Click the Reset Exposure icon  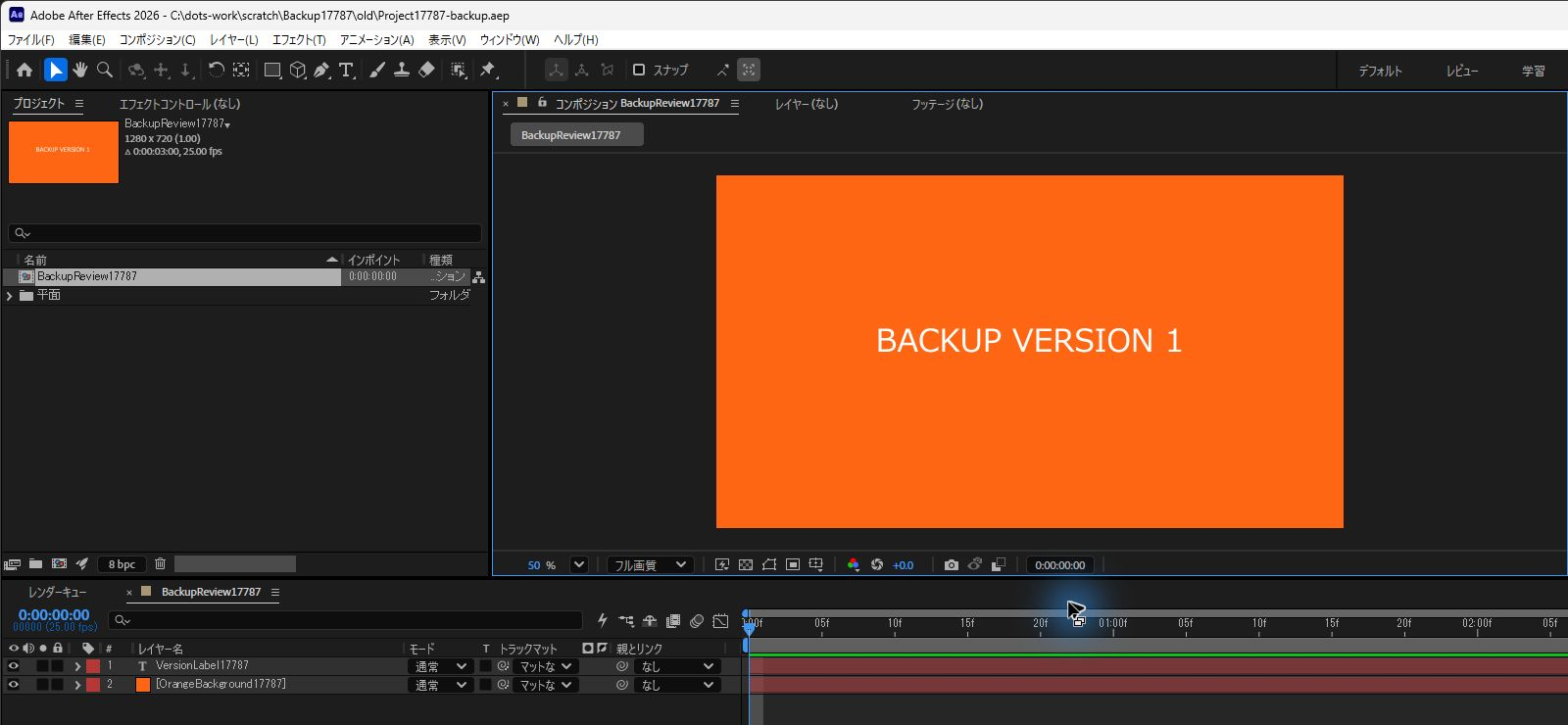(877, 565)
